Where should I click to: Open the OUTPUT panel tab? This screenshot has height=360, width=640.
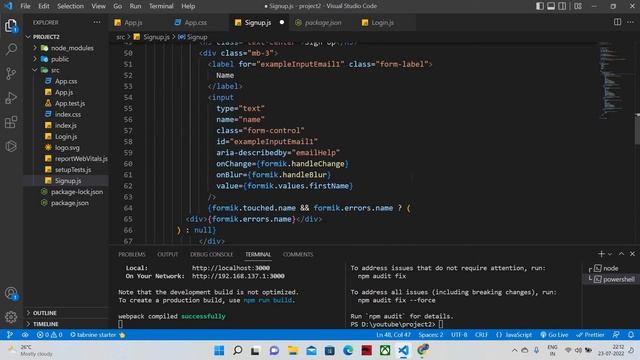[168, 254]
